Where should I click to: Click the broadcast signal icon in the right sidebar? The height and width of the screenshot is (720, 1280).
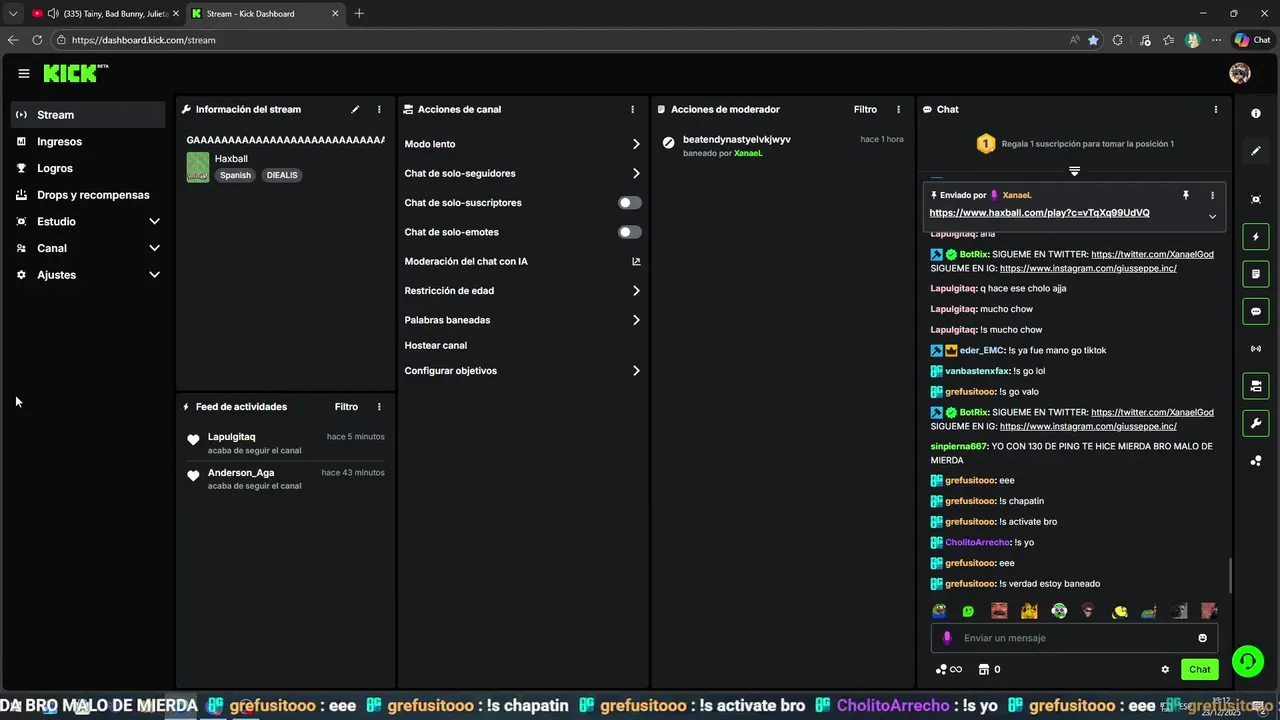coord(1256,349)
